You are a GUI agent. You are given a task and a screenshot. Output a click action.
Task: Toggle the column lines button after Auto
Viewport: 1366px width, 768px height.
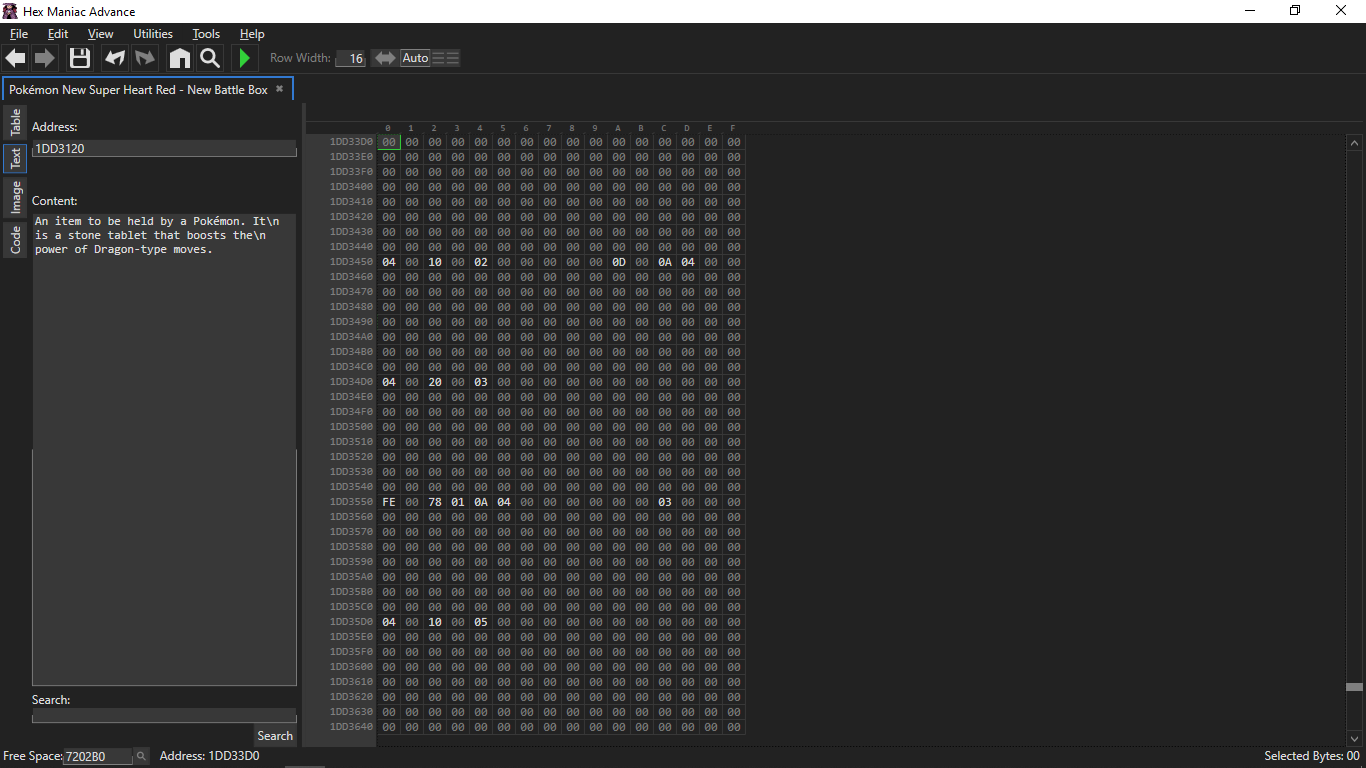[x=446, y=58]
